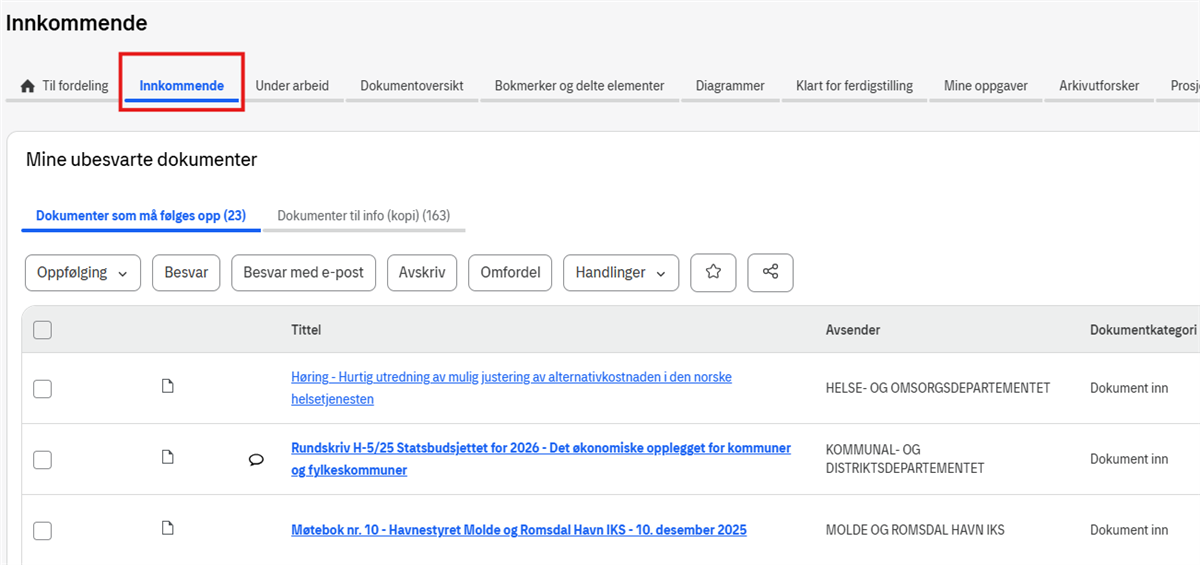This screenshot has height=565, width=1200.
Task: Go to the Klart for ferdigstilling tab
Action: pos(854,86)
